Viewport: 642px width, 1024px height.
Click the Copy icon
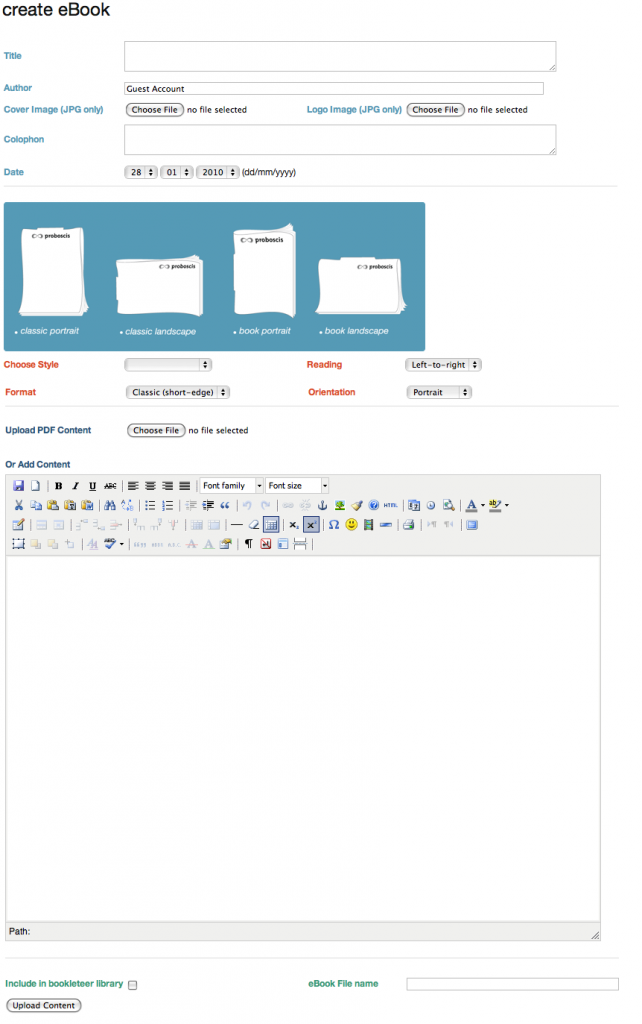[36, 505]
